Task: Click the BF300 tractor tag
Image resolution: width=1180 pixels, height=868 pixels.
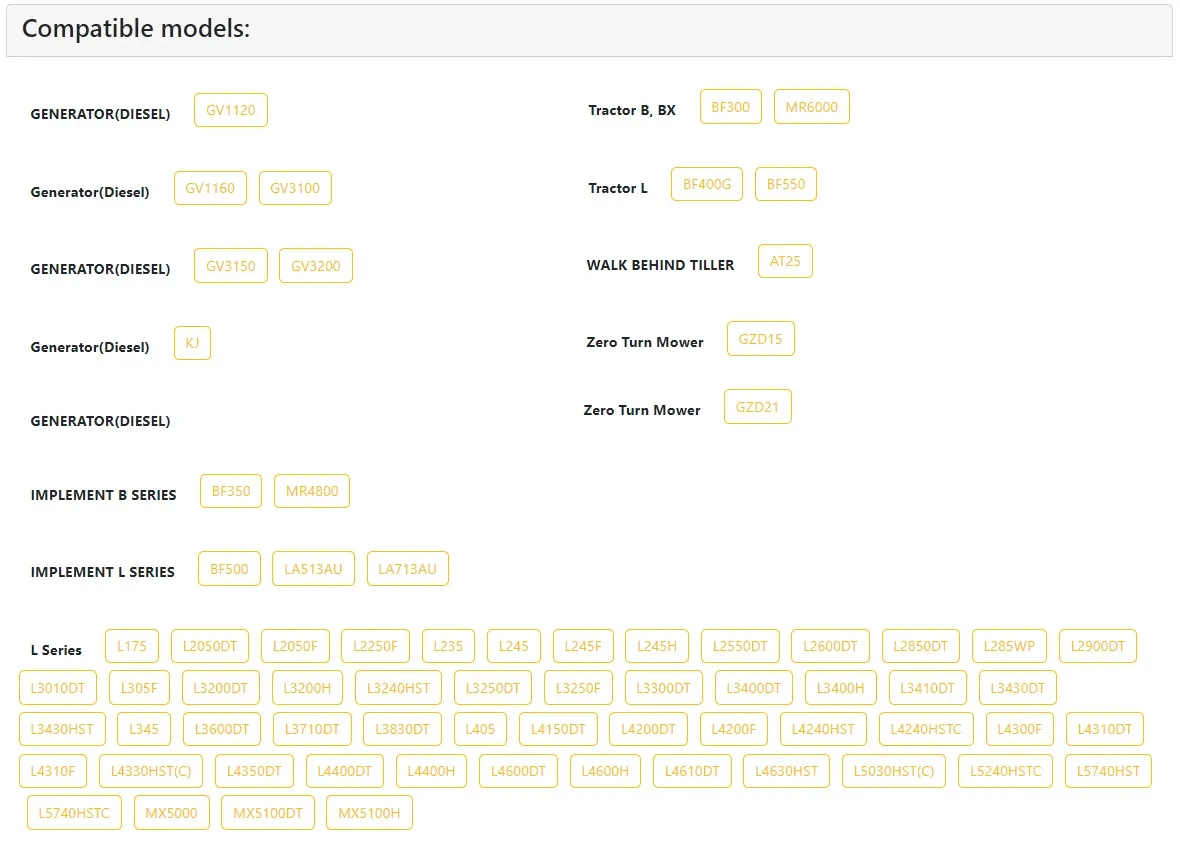Action: [x=731, y=107]
